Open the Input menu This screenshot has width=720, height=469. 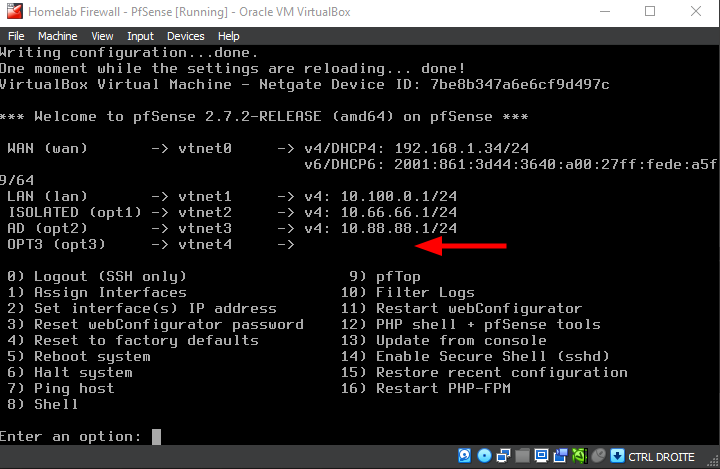(x=140, y=36)
